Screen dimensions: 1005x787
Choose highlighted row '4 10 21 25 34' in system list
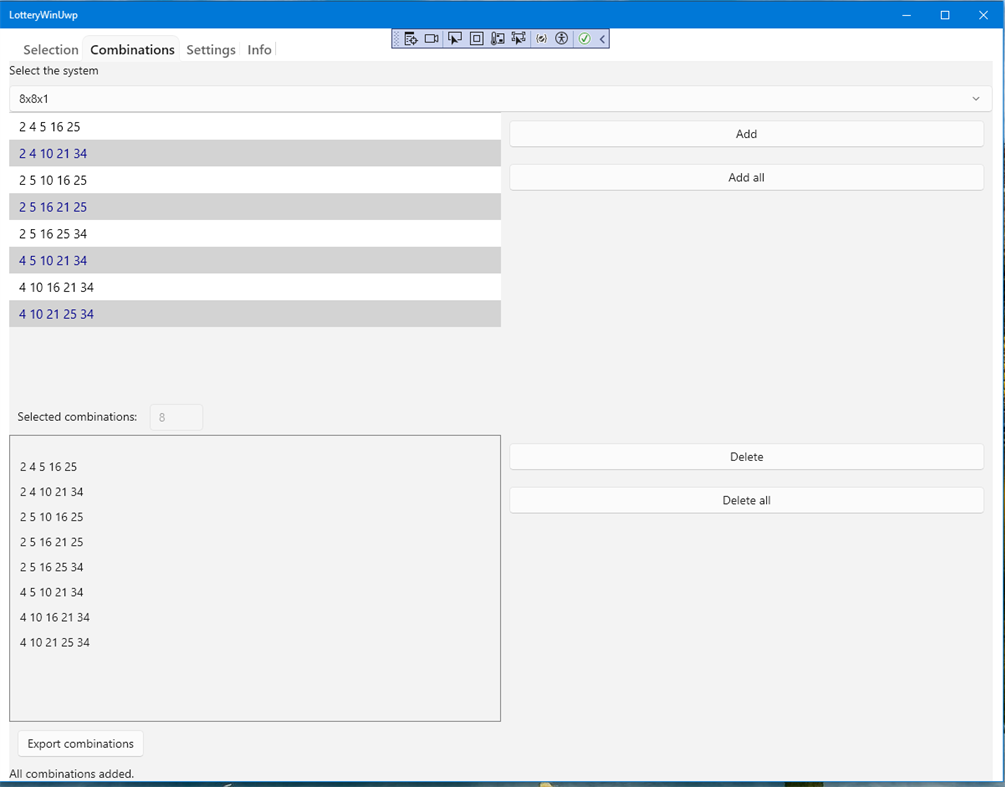[255, 314]
